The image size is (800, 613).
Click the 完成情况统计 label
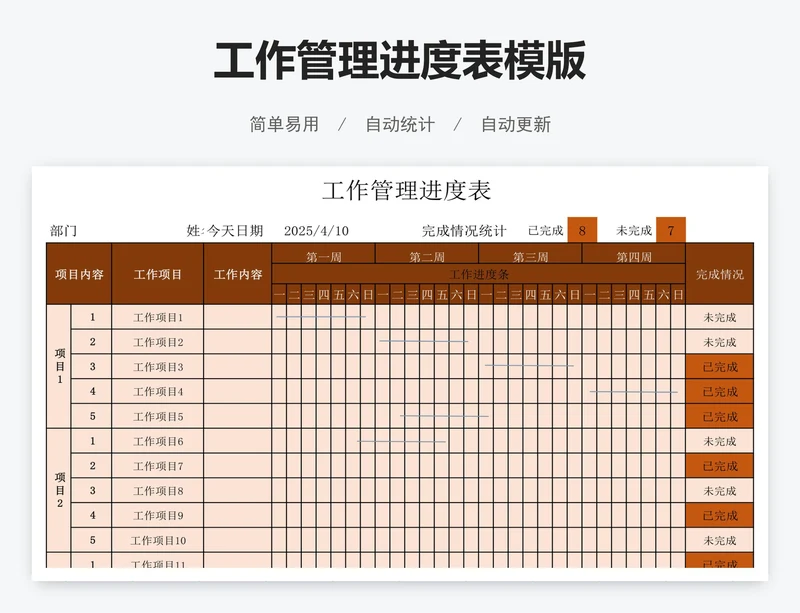pyautogui.click(x=464, y=231)
